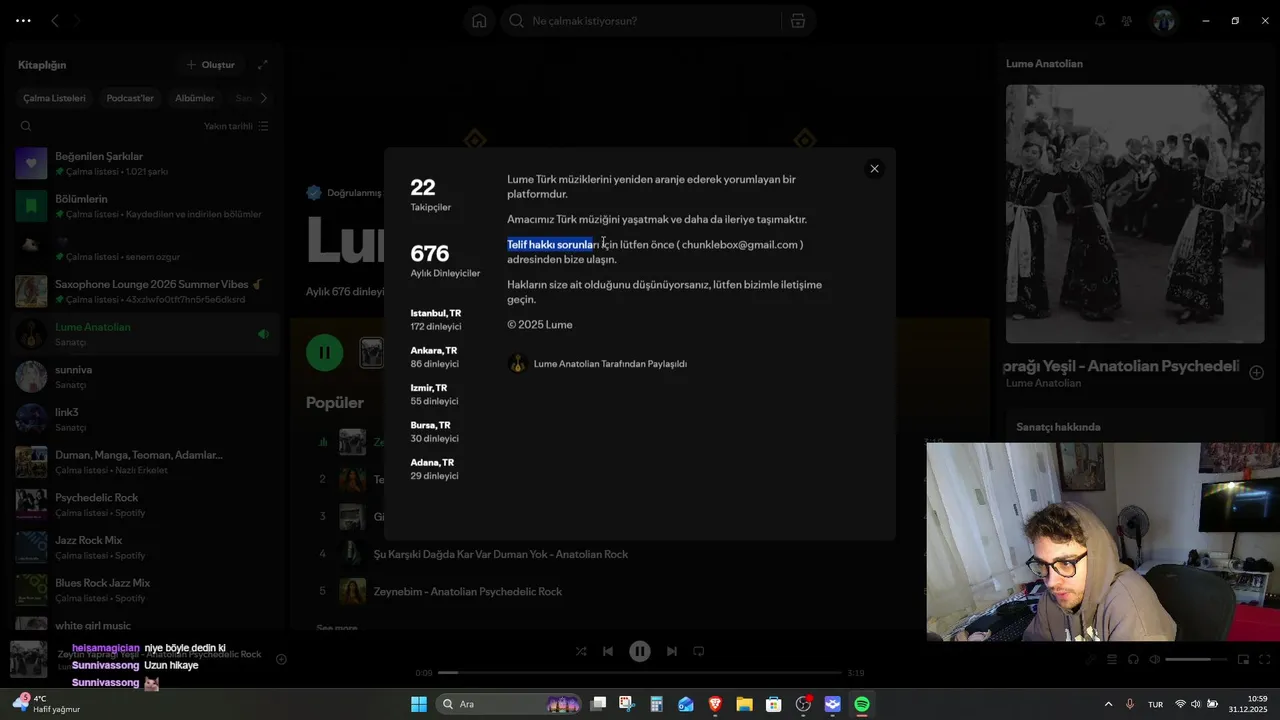Open the notifications bell
This screenshot has height=720, width=1280.
pyautogui.click(x=1100, y=21)
